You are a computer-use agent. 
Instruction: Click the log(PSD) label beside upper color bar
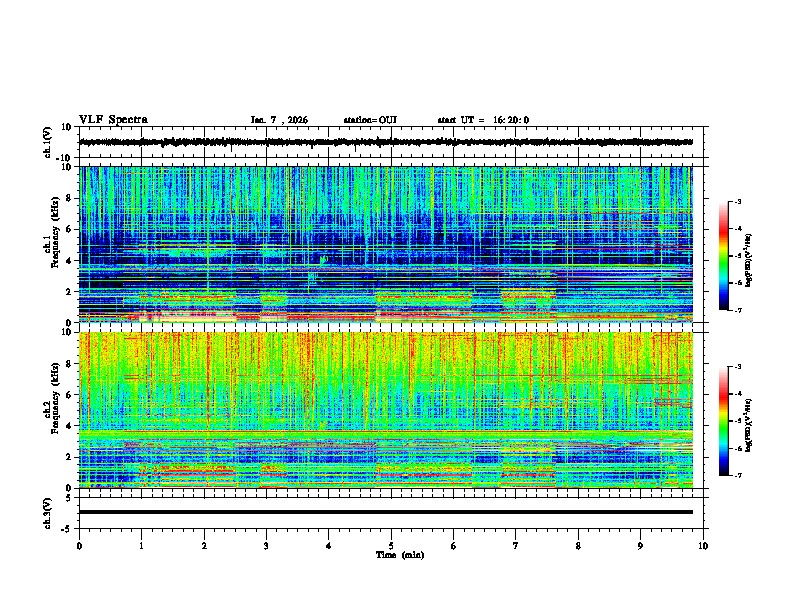(749, 261)
